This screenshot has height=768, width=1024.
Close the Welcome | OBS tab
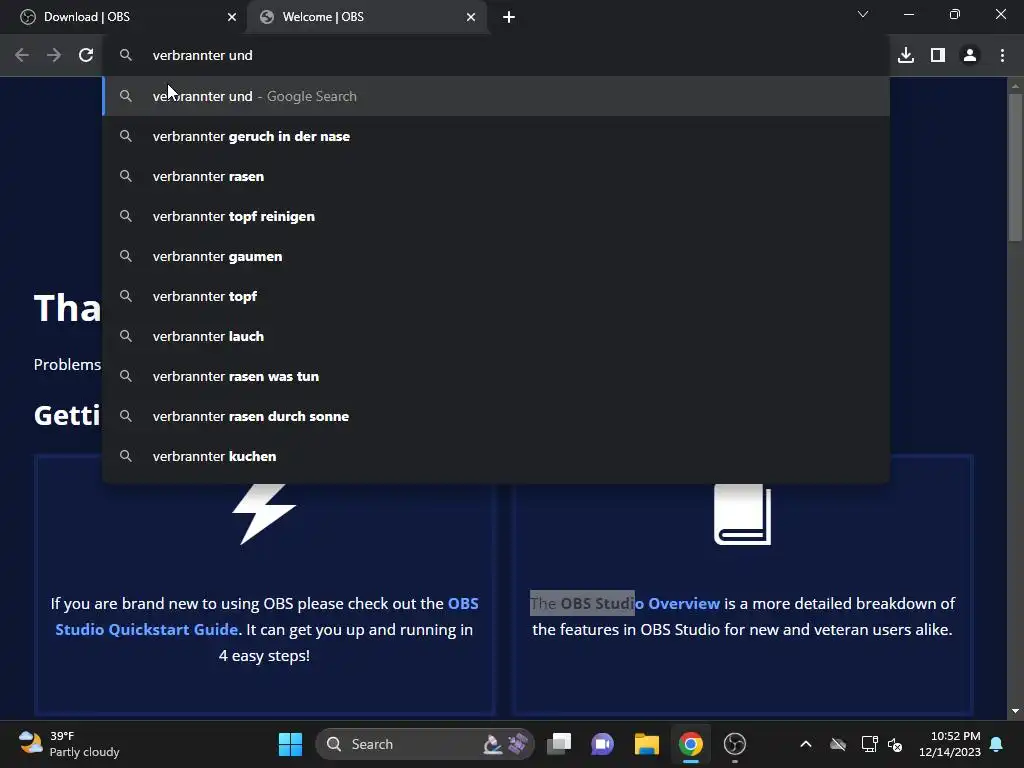pyautogui.click(x=471, y=17)
